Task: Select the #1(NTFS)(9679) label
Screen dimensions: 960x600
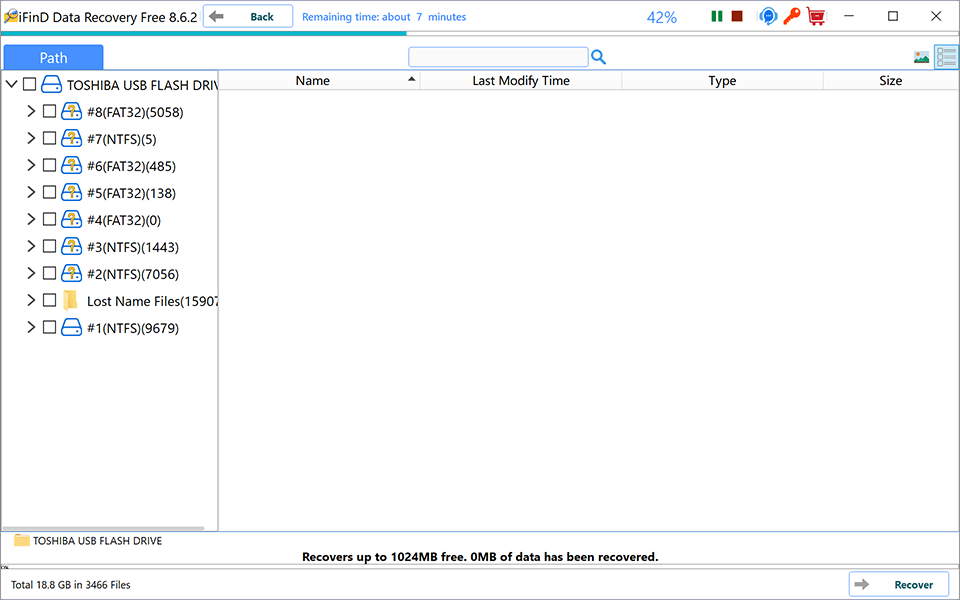Action: click(133, 328)
